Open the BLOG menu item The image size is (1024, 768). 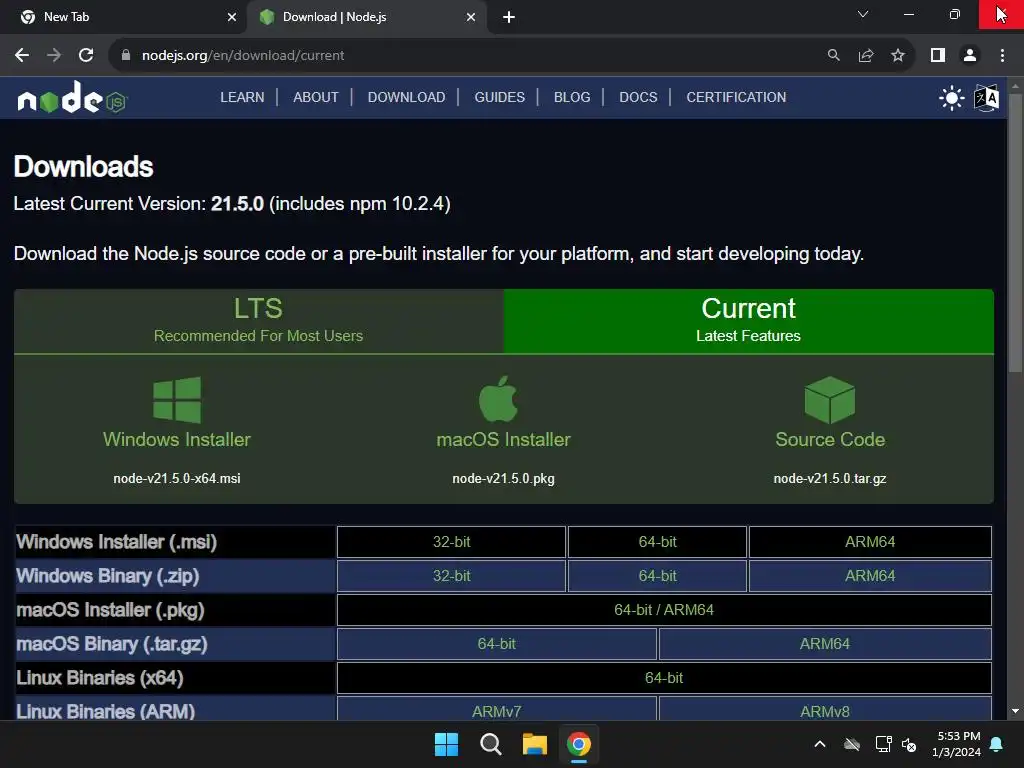tap(572, 97)
